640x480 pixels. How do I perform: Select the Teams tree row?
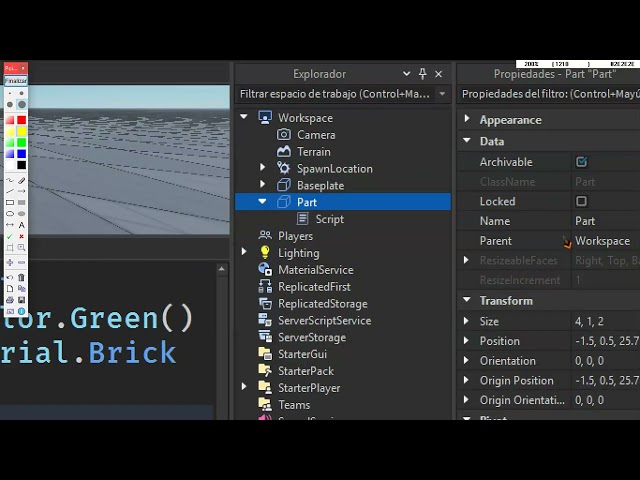[343, 405]
